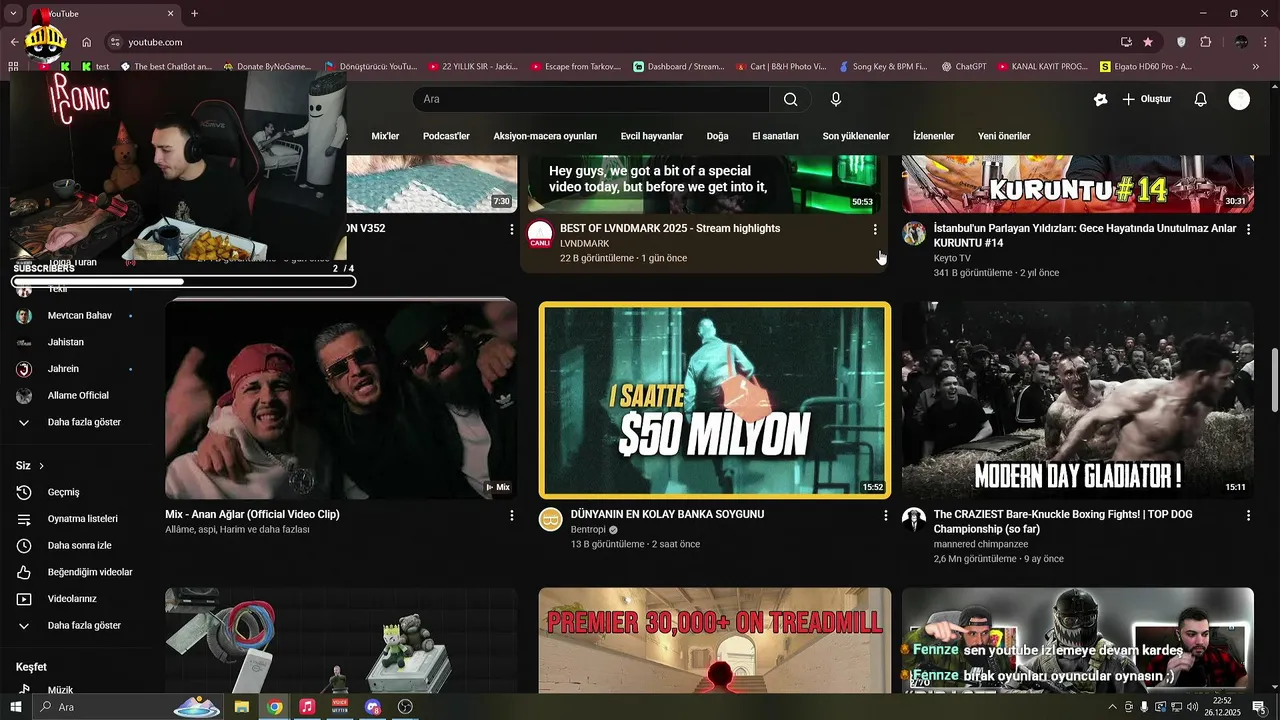
Task: Select the Yeni öneriler chip
Action: (1004, 136)
